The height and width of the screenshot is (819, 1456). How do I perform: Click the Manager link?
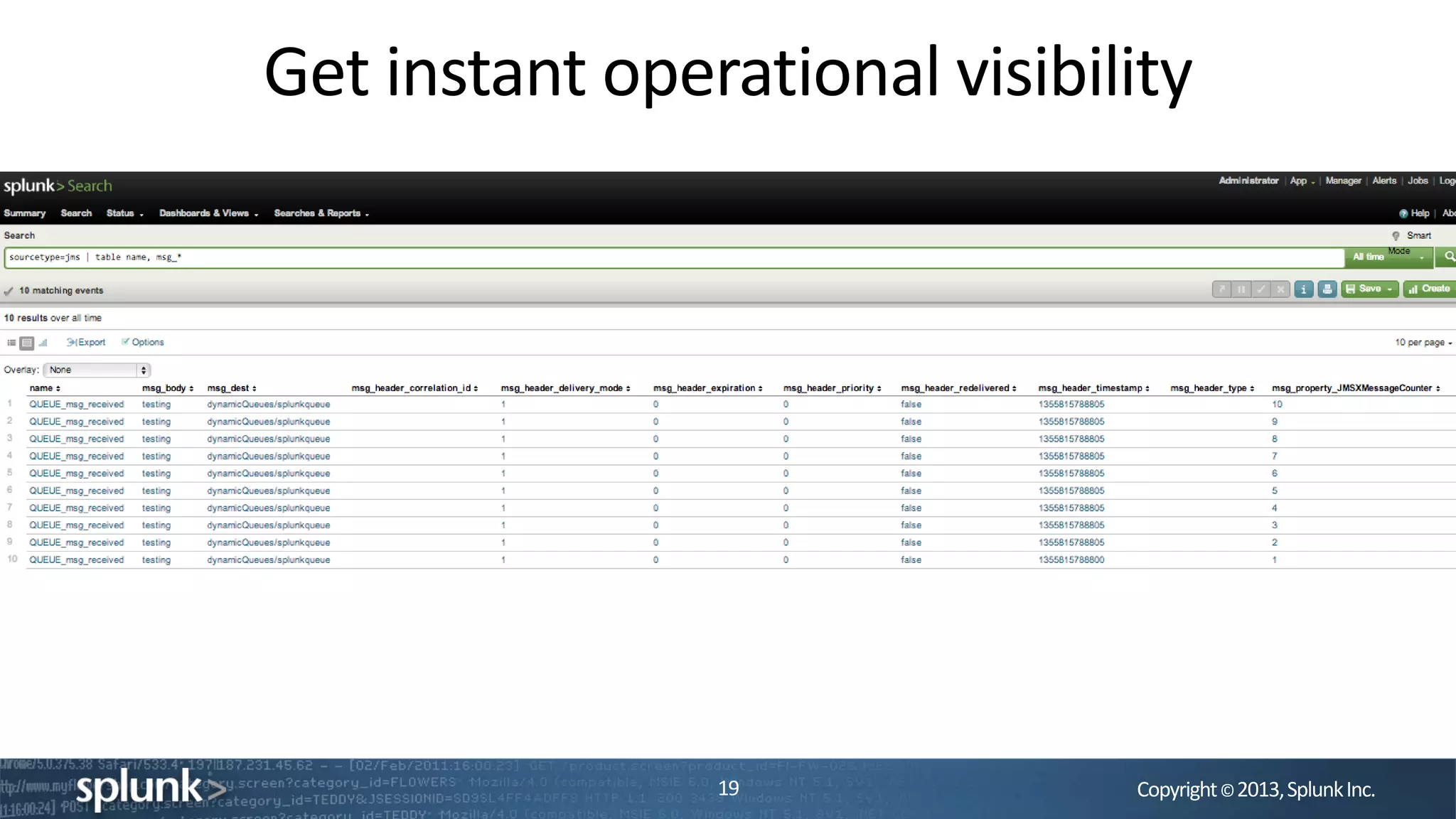pyautogui.click(x=1343, y=181)
